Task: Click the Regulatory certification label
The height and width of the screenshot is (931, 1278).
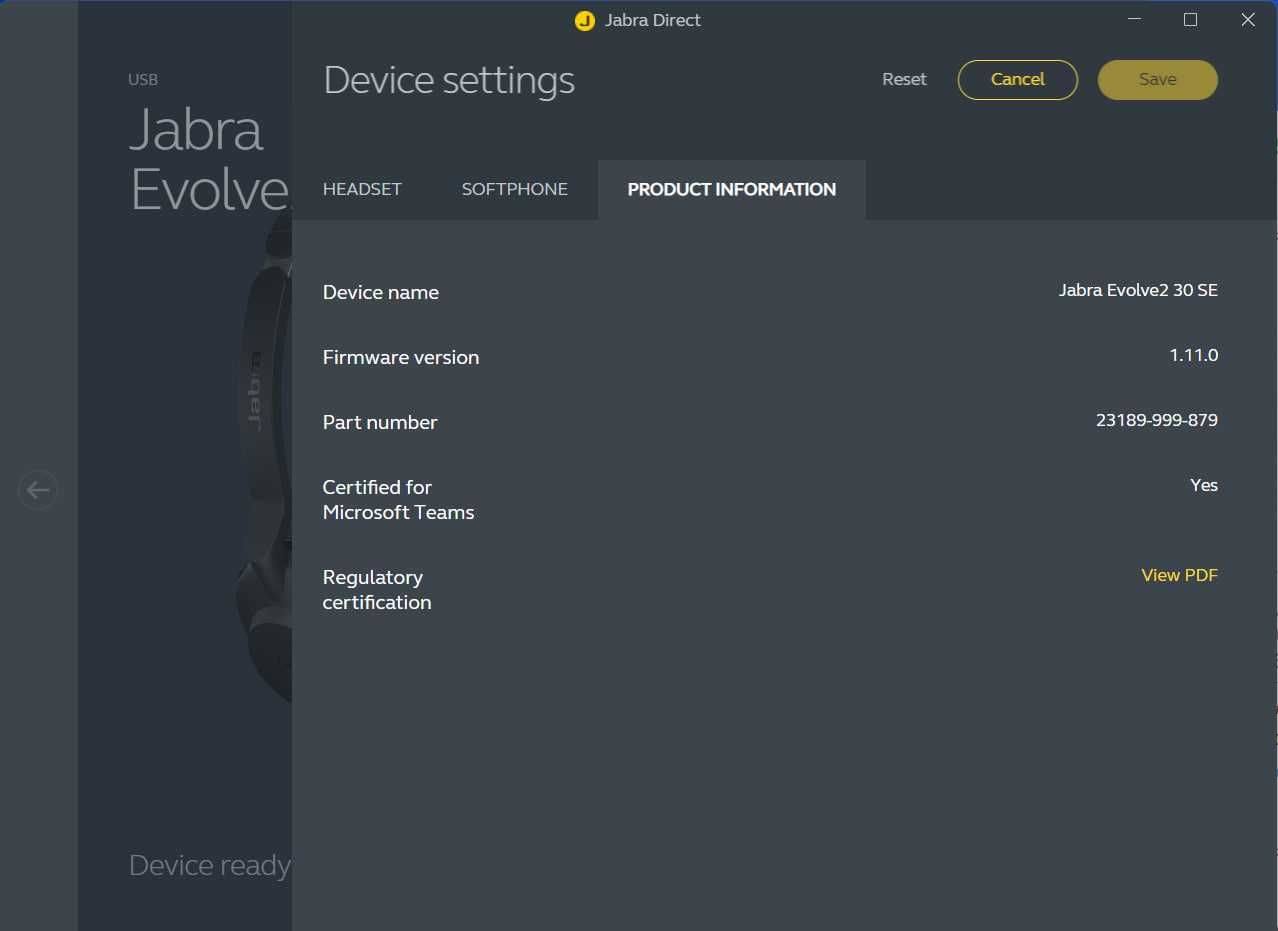Action: click(x=376, y=590)
